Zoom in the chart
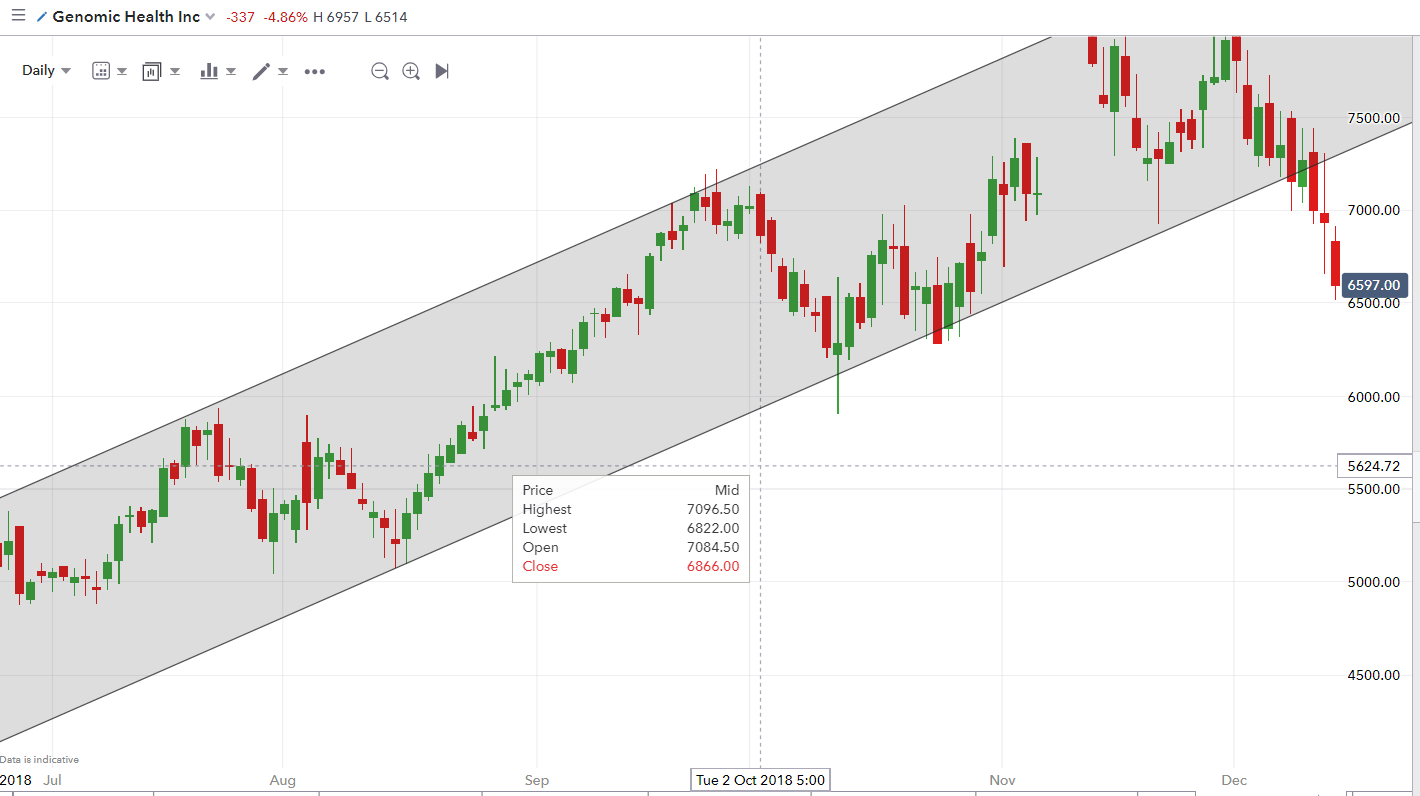Screen dimensions: 1420x796 point(411,71)
